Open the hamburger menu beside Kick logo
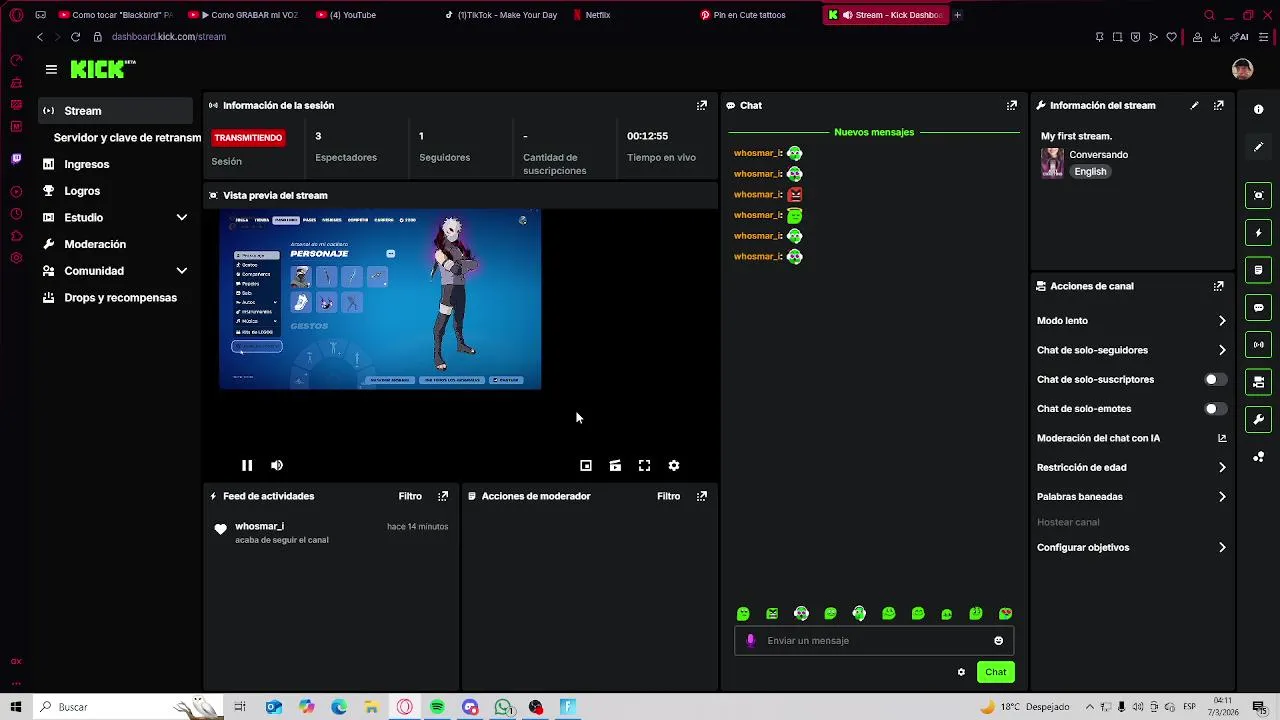This screenshot has width=1280, height=720. pyautogui.click(x=51, y=69)
